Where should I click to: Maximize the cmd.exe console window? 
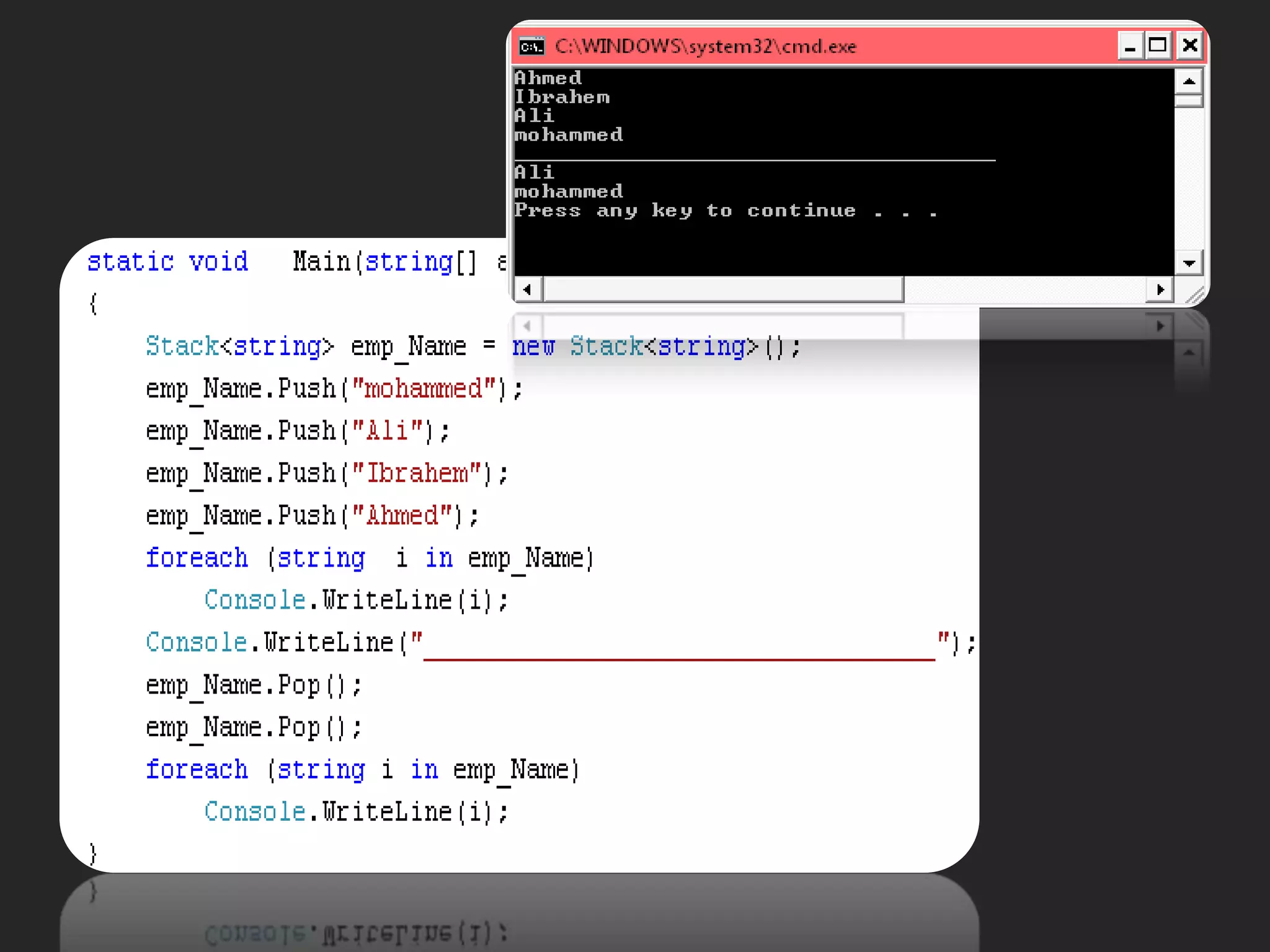point(1158,46)
